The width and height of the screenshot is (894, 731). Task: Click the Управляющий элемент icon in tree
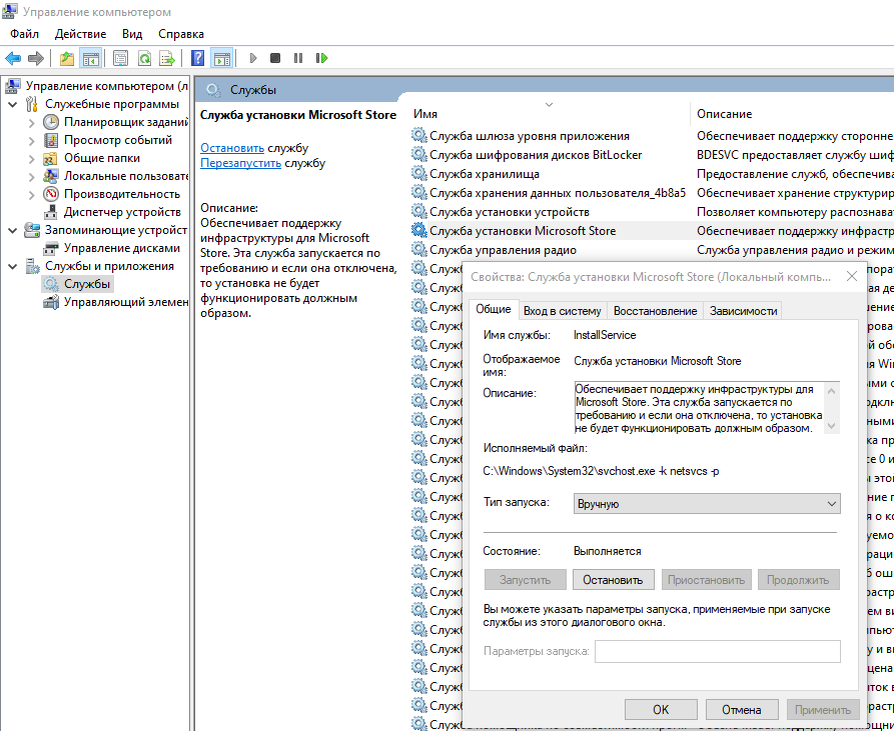pos(51,302)
